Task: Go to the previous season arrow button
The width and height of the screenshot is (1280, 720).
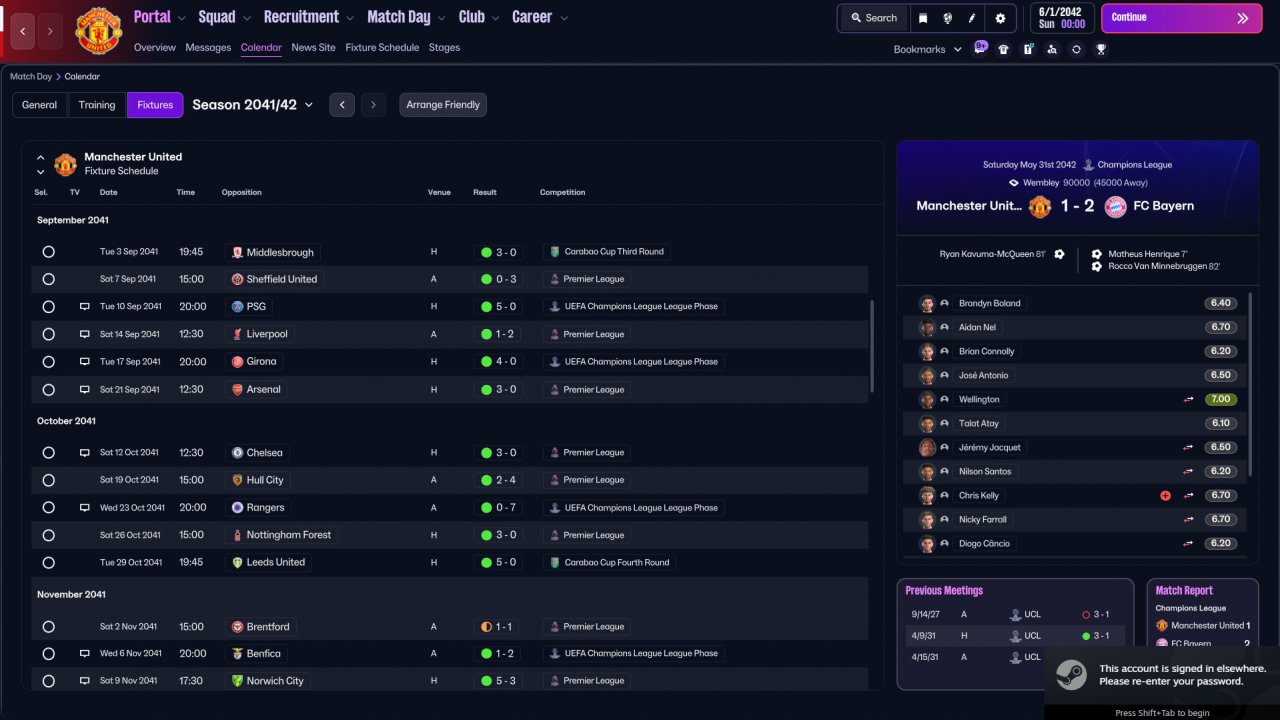Action: click(x=342, y=105)
